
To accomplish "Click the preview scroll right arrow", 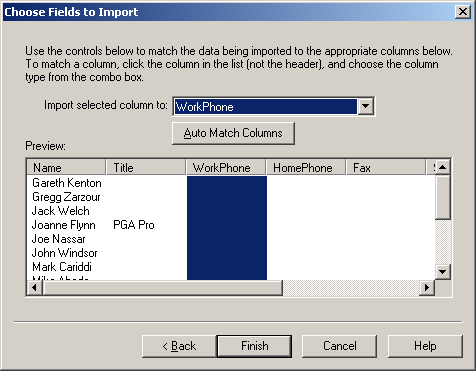I will [x=427, y=288].
